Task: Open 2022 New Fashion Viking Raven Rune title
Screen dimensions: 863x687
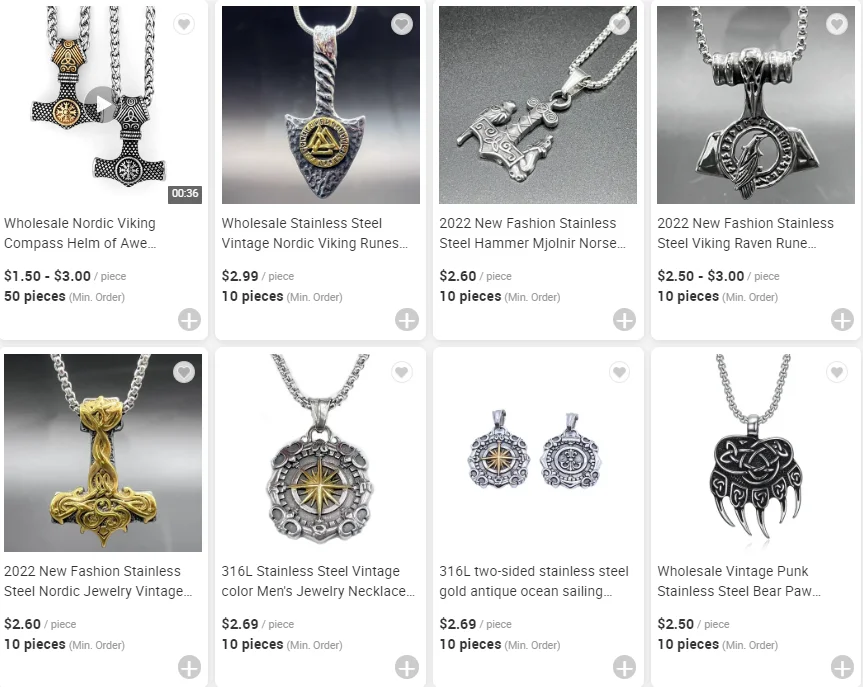Action: click(x=745, y=233)
